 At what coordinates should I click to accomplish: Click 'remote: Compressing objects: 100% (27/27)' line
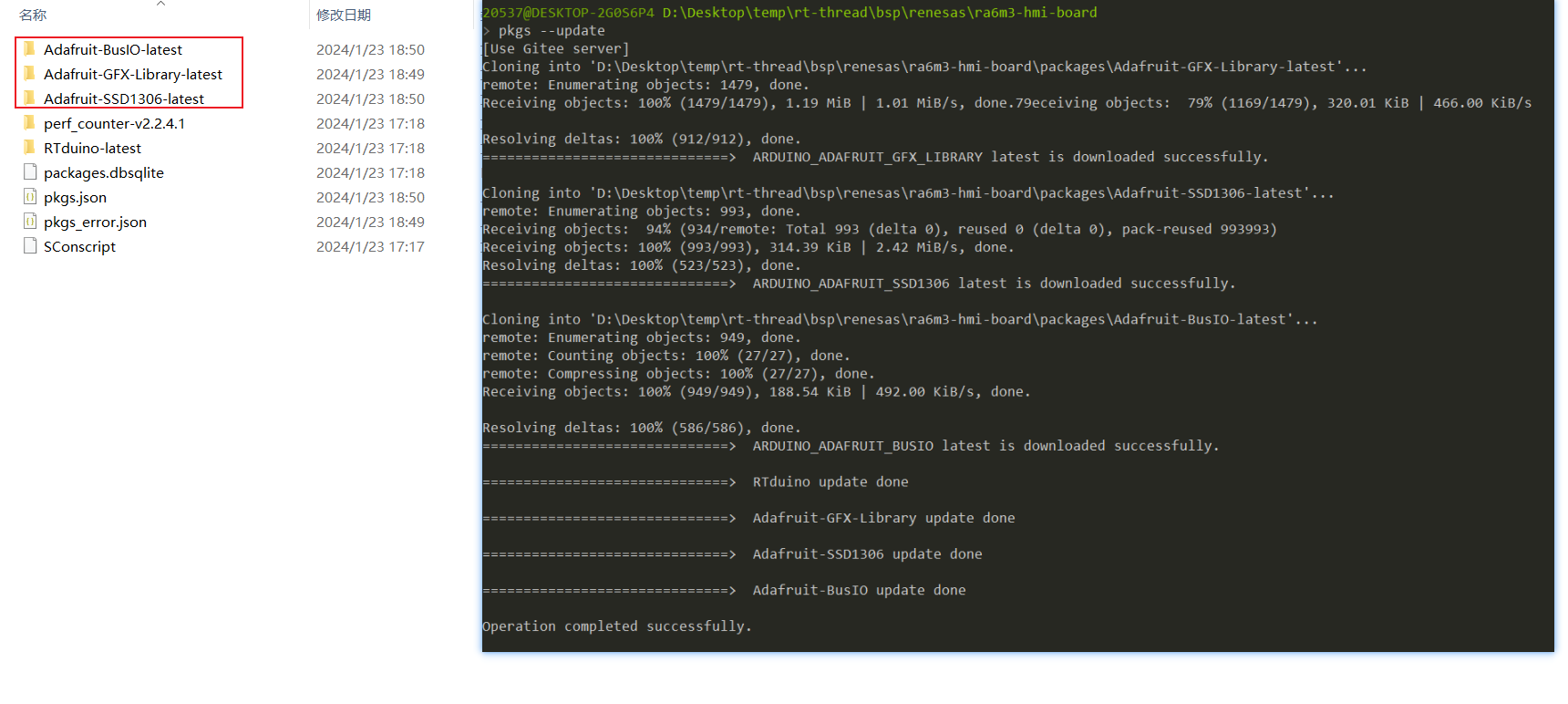[x=678, y=374]
